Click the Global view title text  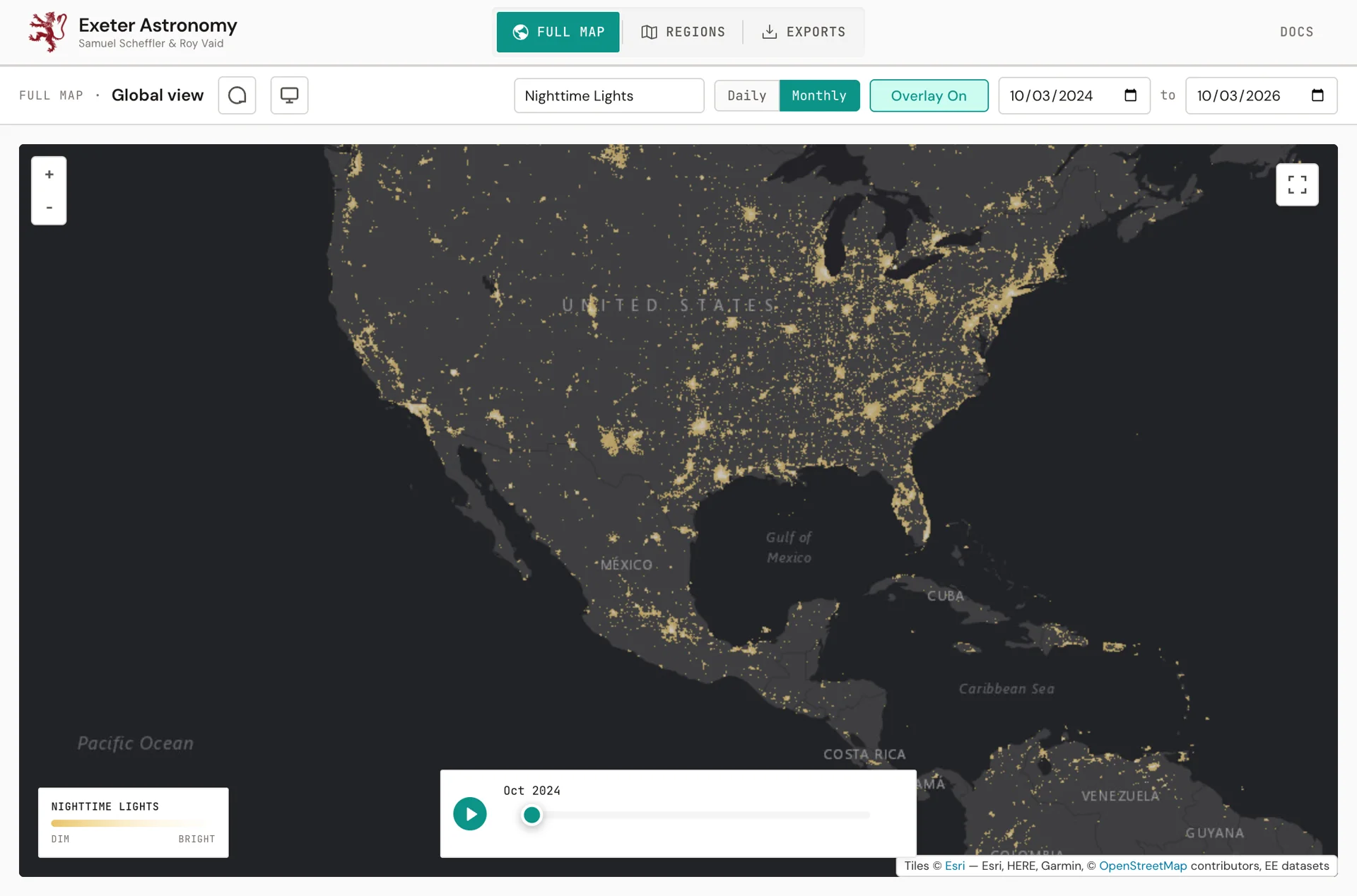pos(158,95)
